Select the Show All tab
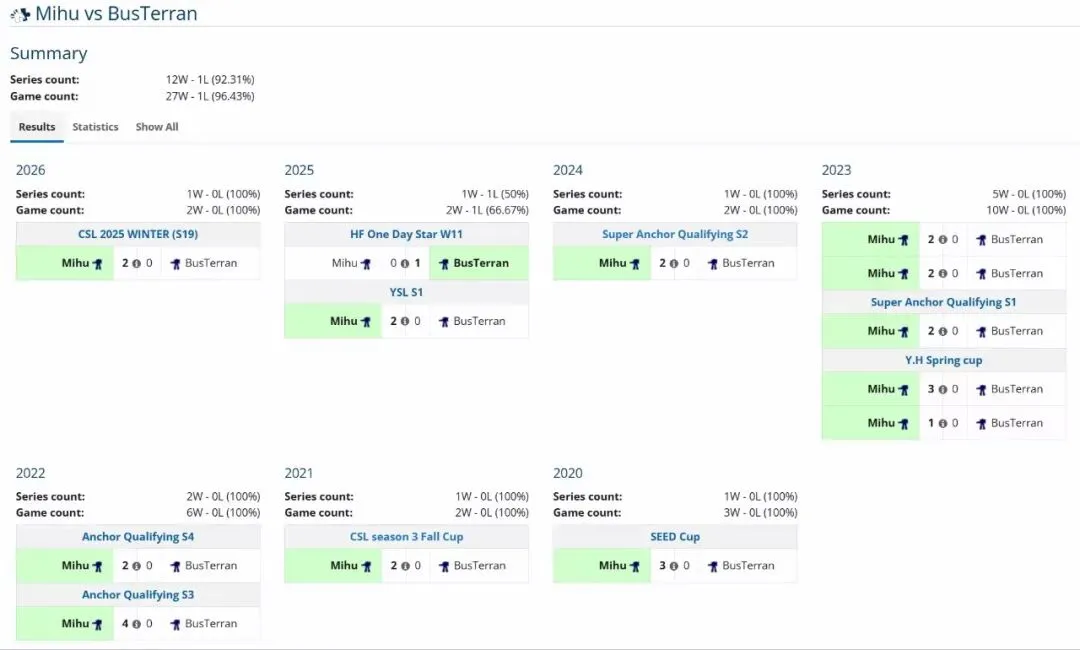This screenshot has width=1080, height=650. (157, 127)
